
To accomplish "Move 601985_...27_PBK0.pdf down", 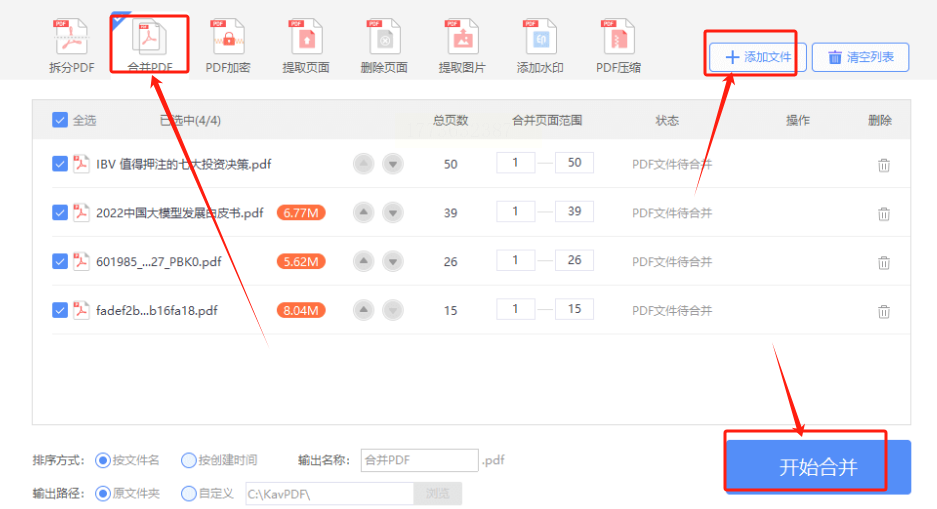I will (393, 261).
